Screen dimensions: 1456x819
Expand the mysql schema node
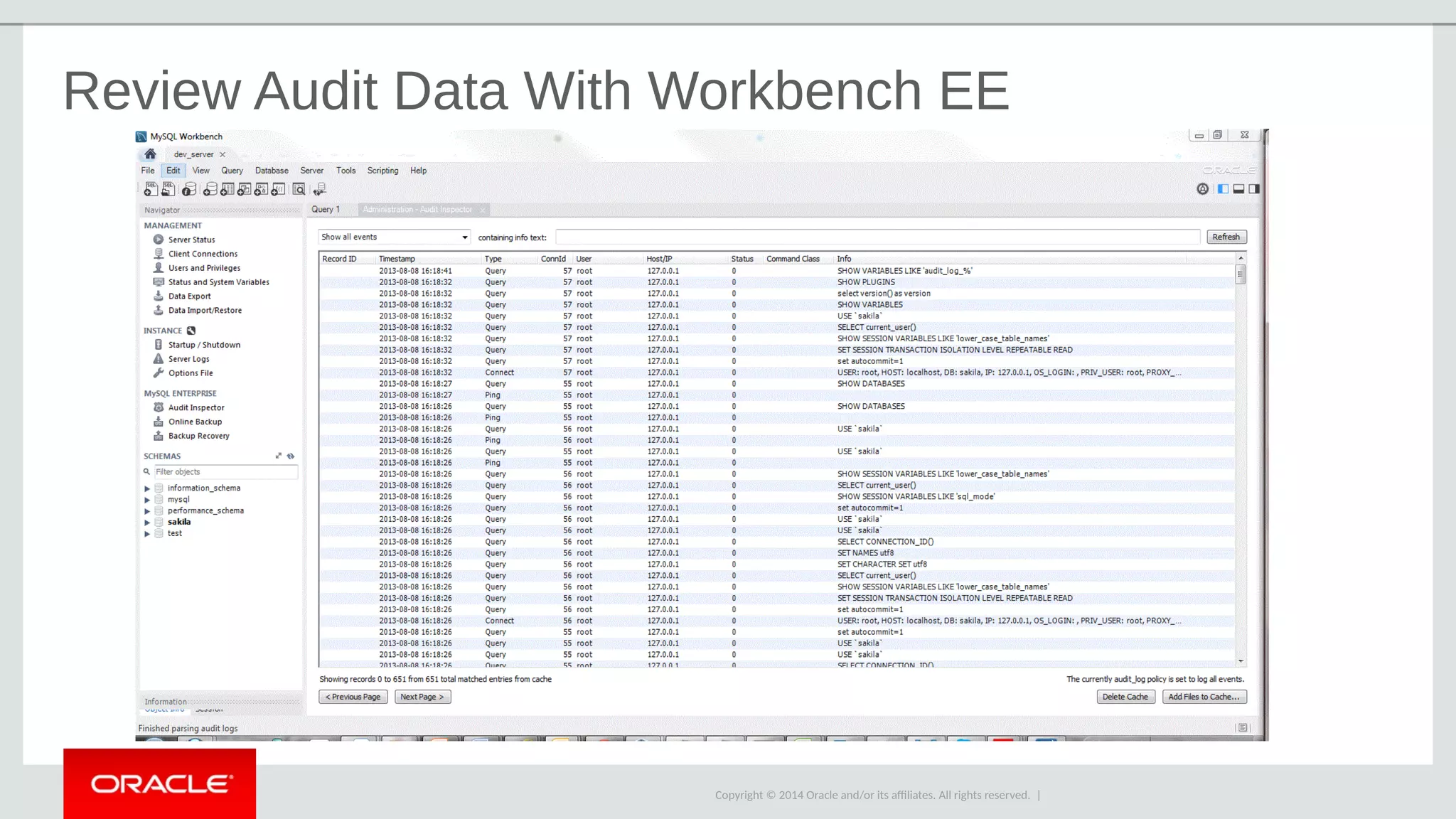pos(147,500)
